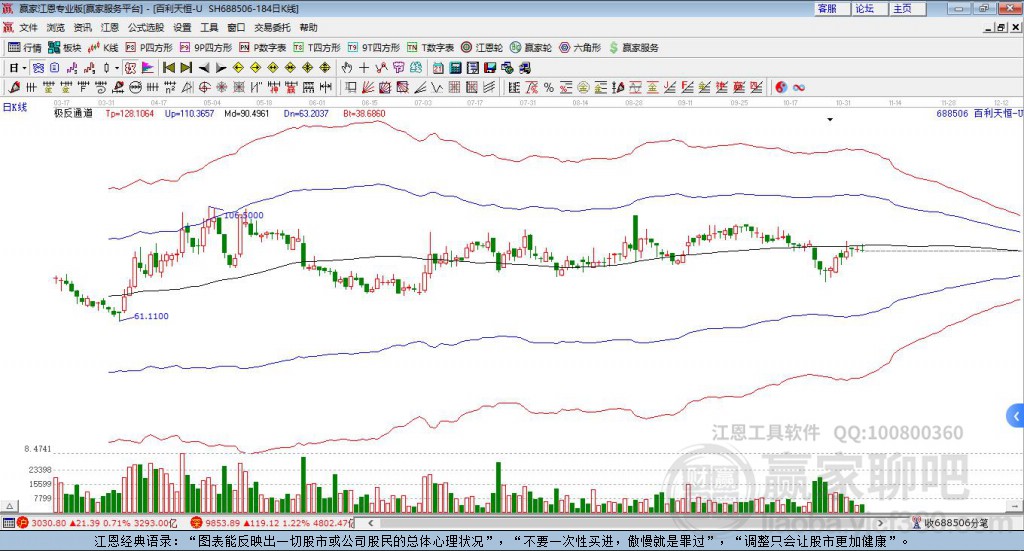Select the percent % line tool
The height and width of the screenshot is (551, 1024).
coord(549,87)
